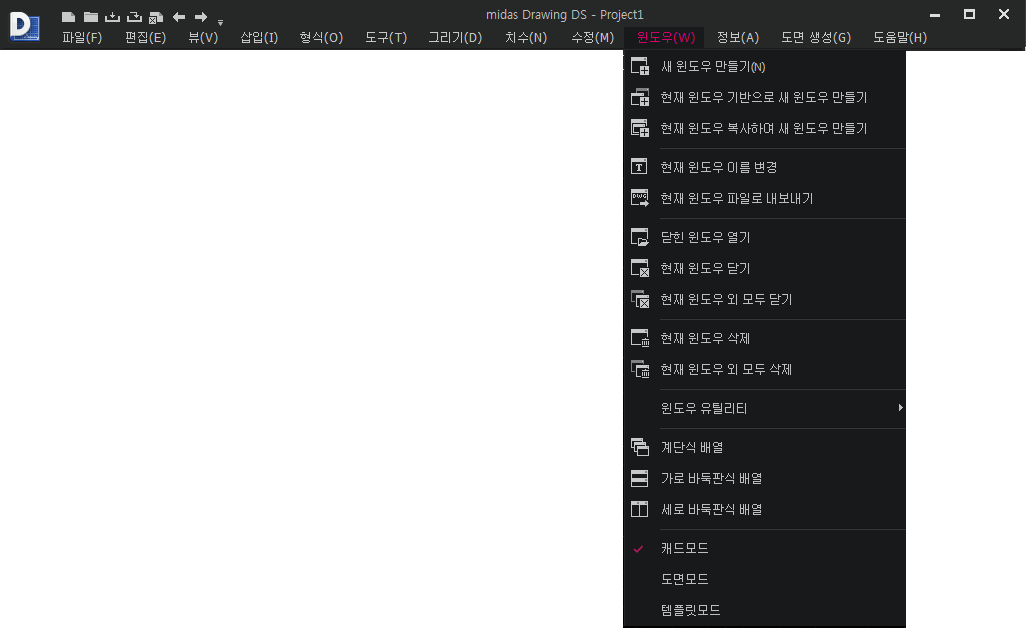The width and height of the screenshot is (1026, 628).
Task: Open the 파일(F) menu
Action: [x=82, y=38]
